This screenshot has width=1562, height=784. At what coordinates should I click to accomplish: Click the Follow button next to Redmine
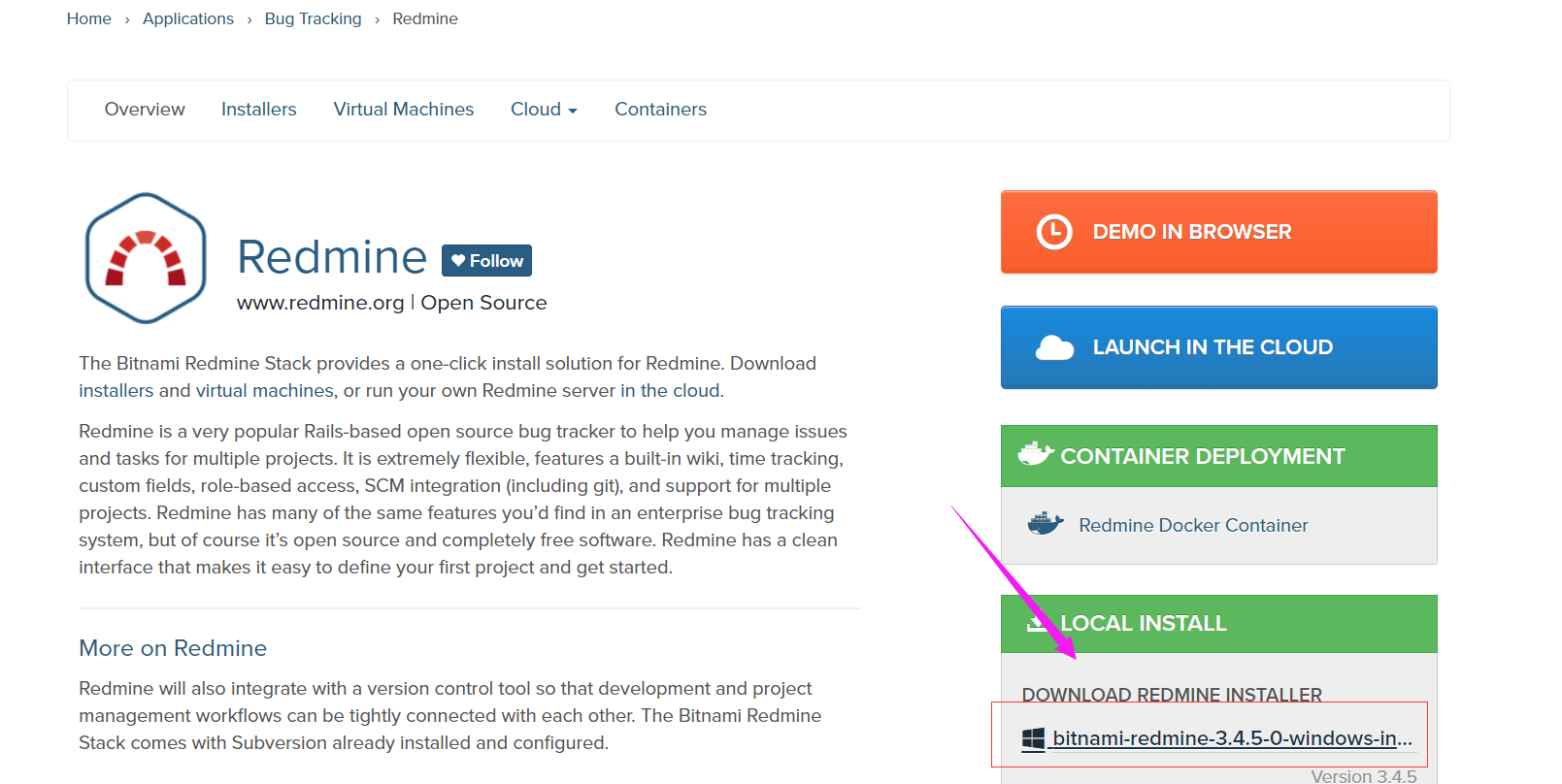tap(486, 260)
